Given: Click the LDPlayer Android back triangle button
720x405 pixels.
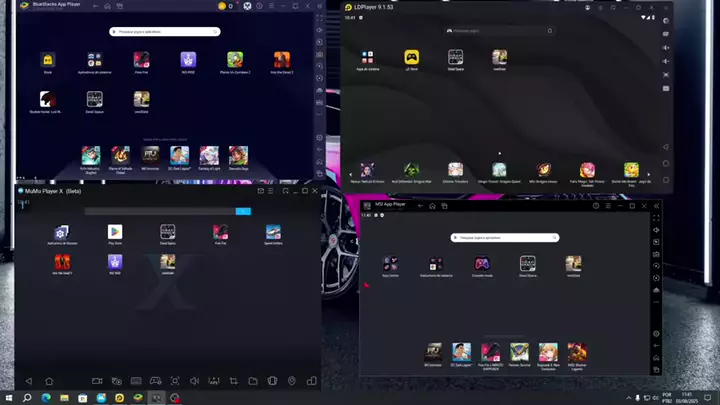Looking at the screenshot, I should coord(666,148).
